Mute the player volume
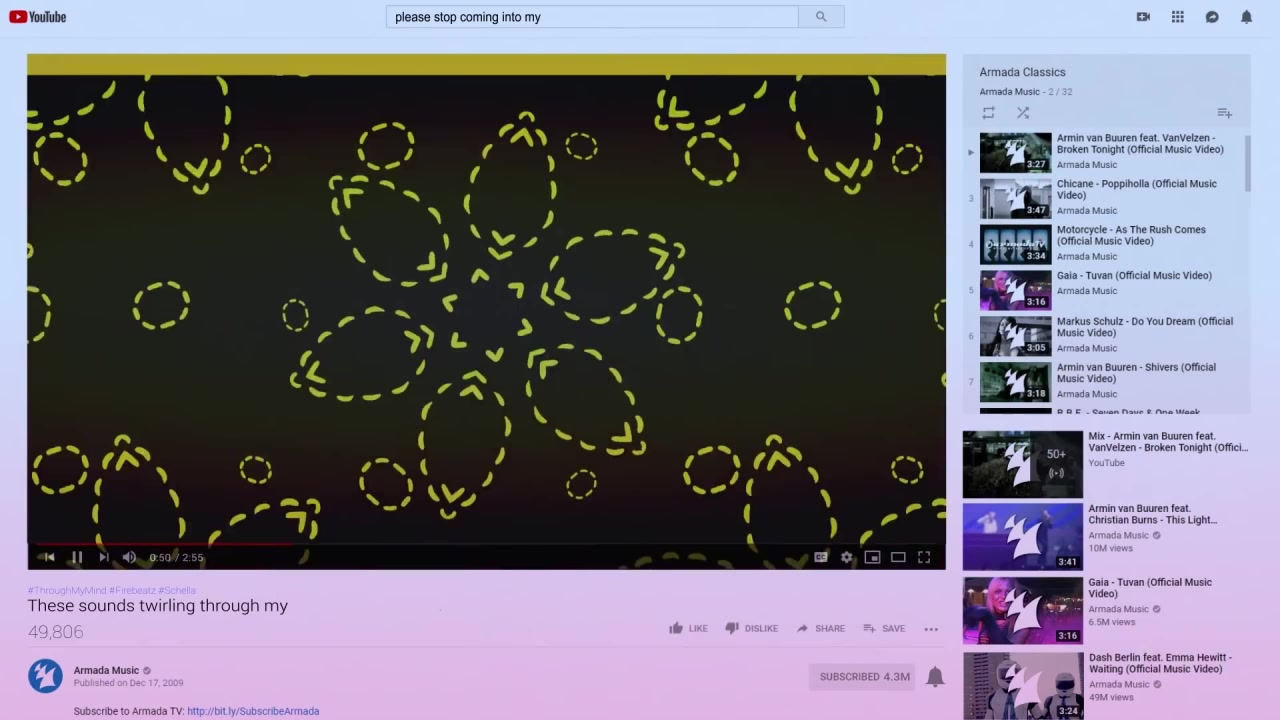1280x720 pixels. pos(129,557)
